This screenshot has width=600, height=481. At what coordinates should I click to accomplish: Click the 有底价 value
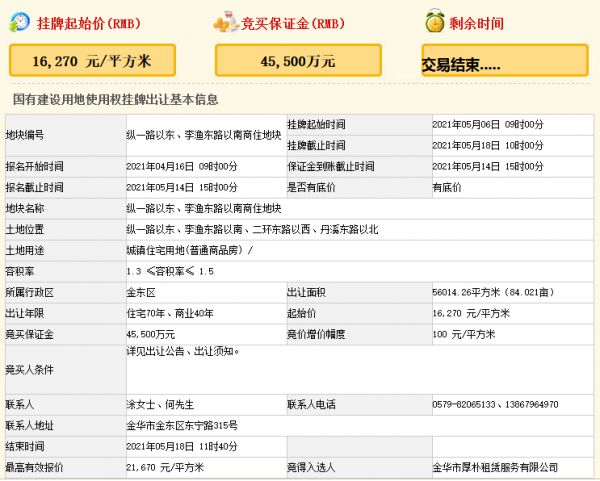point(447,188)
